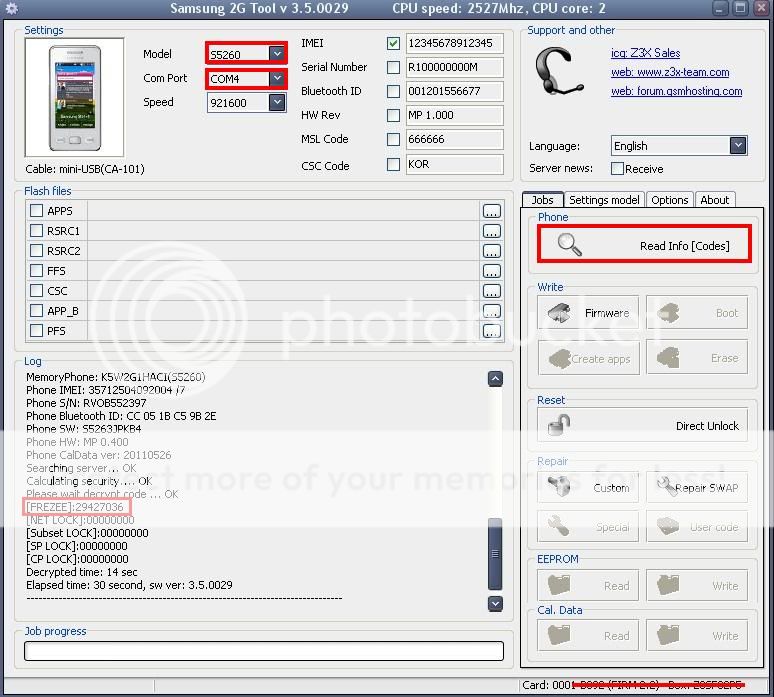
Task: Click the magnifier icon in Read Info
Action: coord(569,245)
